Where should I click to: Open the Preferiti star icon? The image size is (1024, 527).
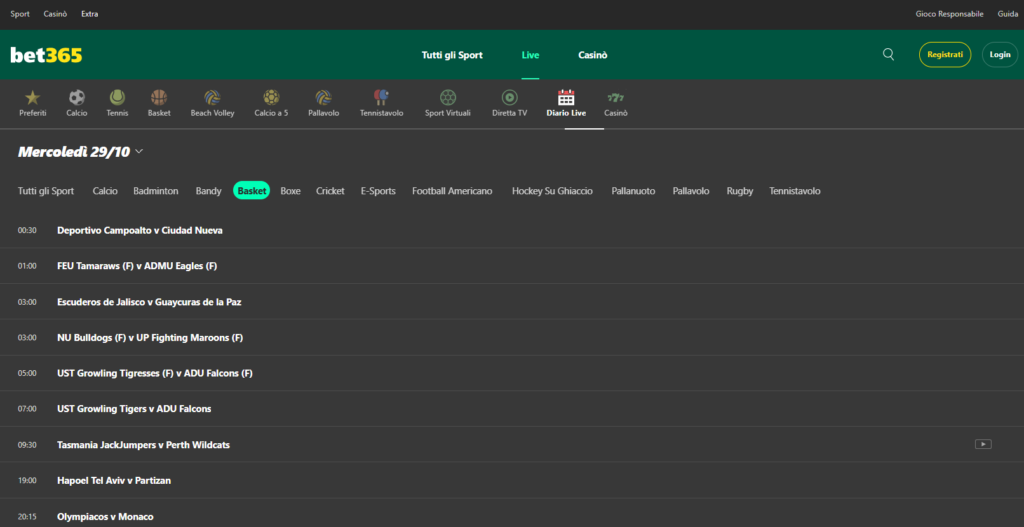point(33,98)
